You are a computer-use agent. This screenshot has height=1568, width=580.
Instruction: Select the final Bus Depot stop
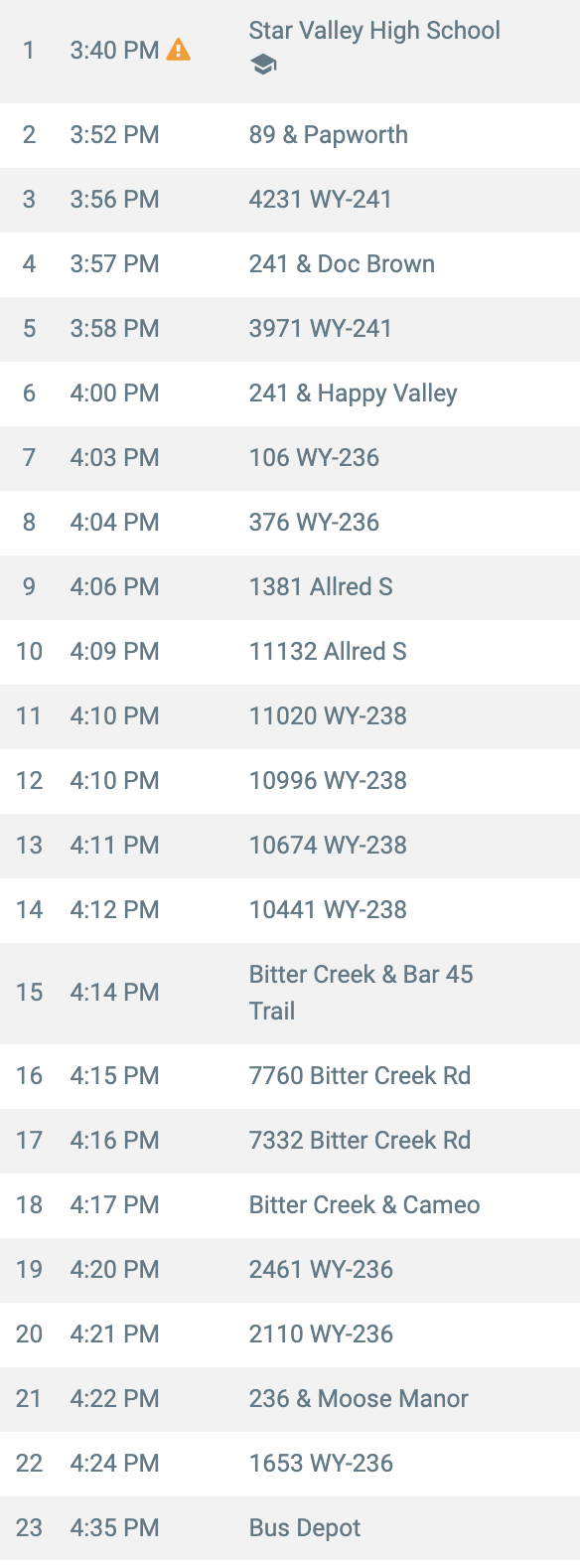290,1528
